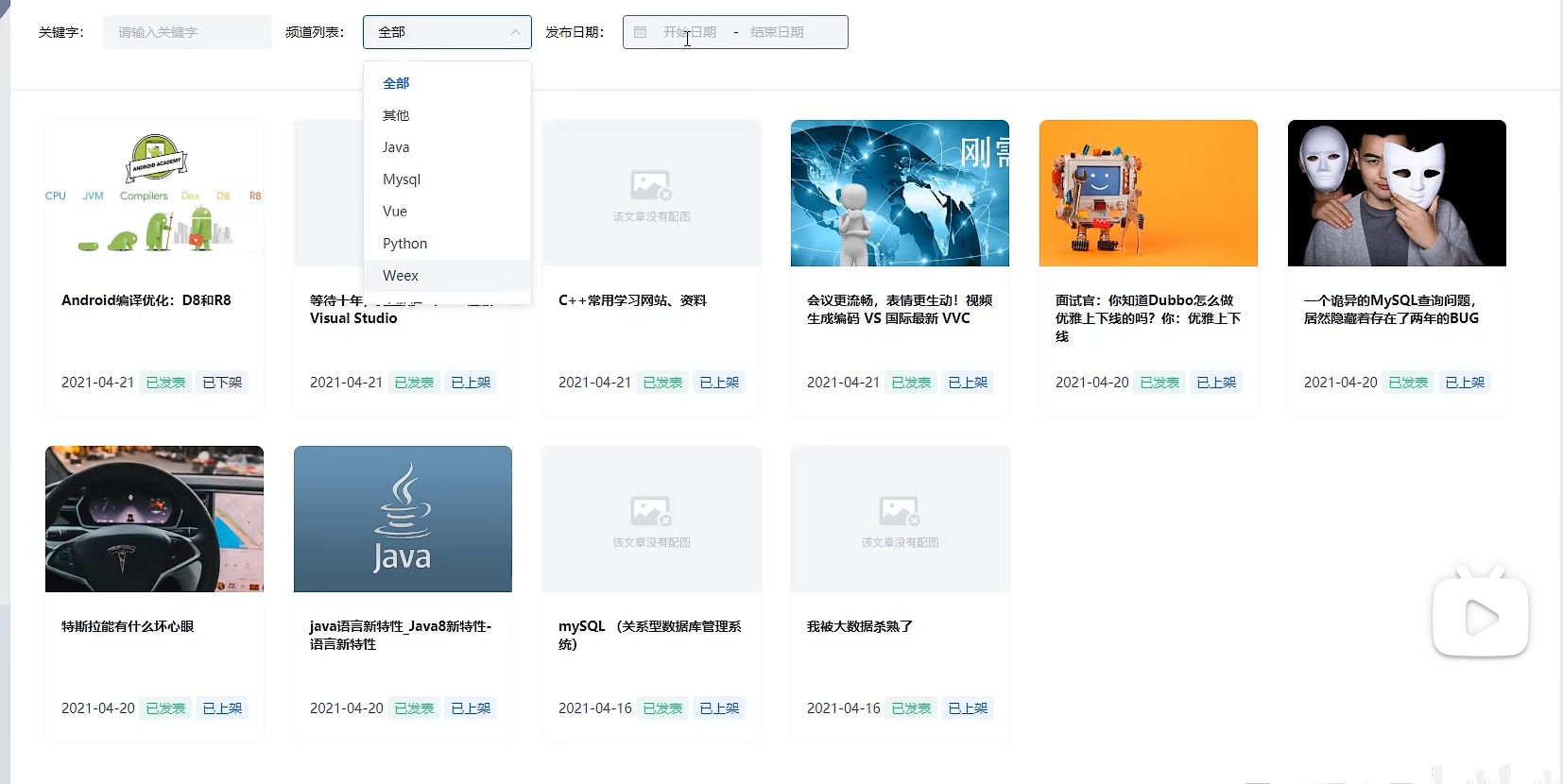The height and width of the screenshot is (784, 1563).
Task: Click the calendar icon in the date range picker
Action: coord(640,32)
